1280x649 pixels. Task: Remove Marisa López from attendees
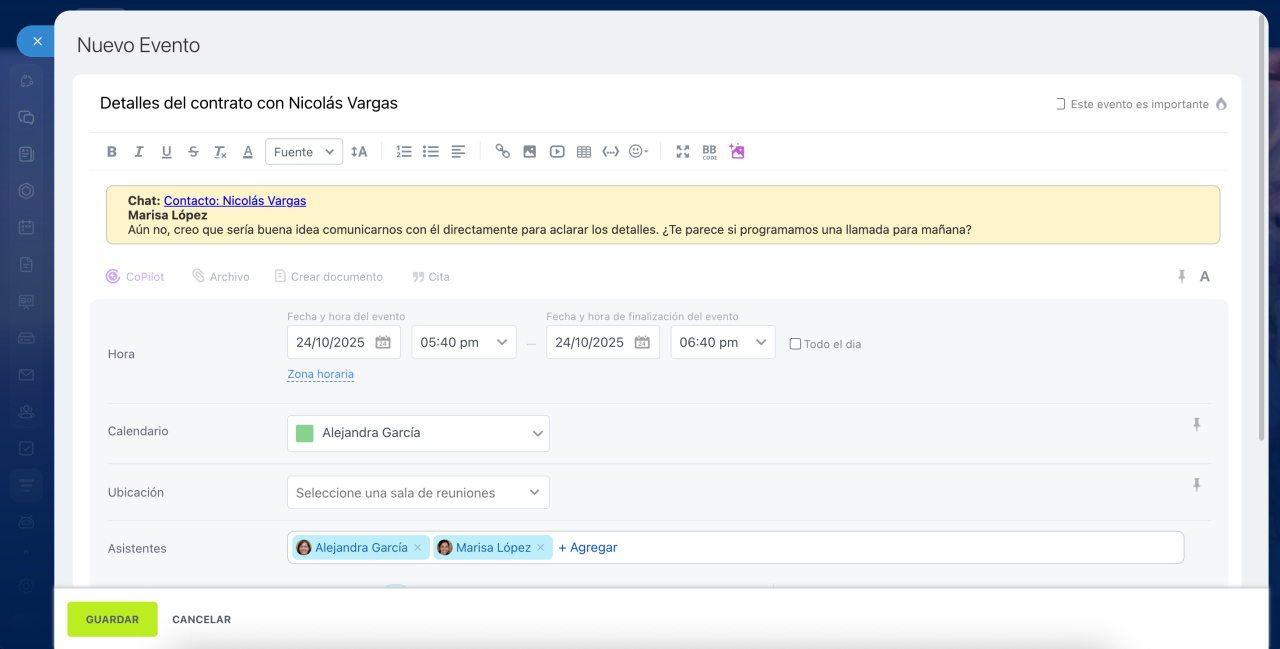541,548
